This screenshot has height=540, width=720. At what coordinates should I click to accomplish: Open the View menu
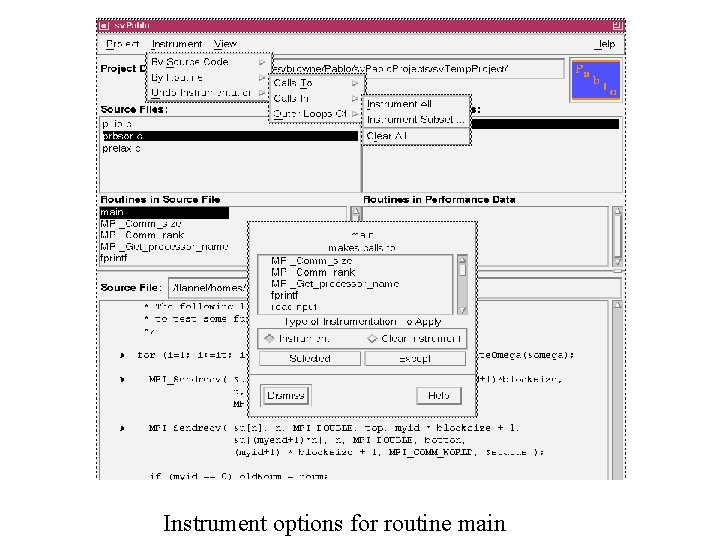(x=225, y=44)
